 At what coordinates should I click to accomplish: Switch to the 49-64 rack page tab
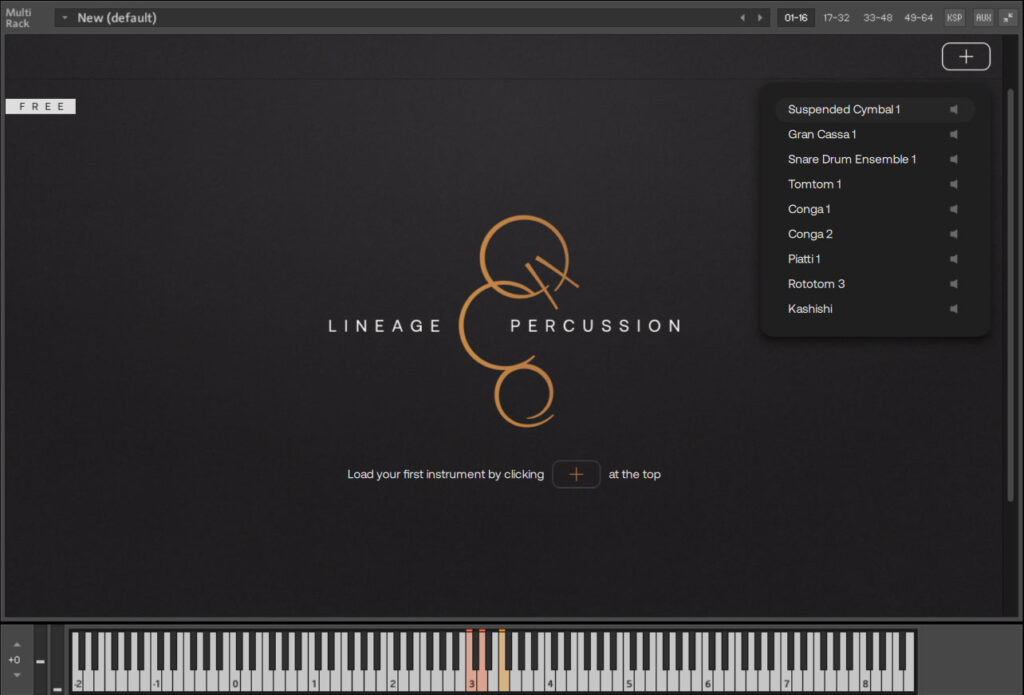click(918, 18)
